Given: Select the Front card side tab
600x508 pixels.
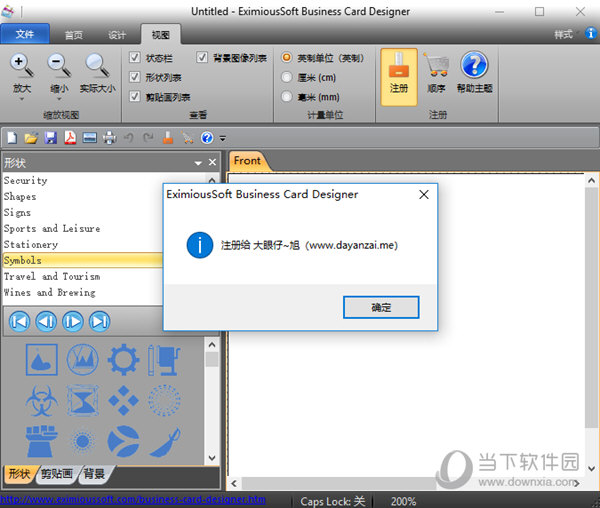Looking at the screenshot, I should pos(247,161).
